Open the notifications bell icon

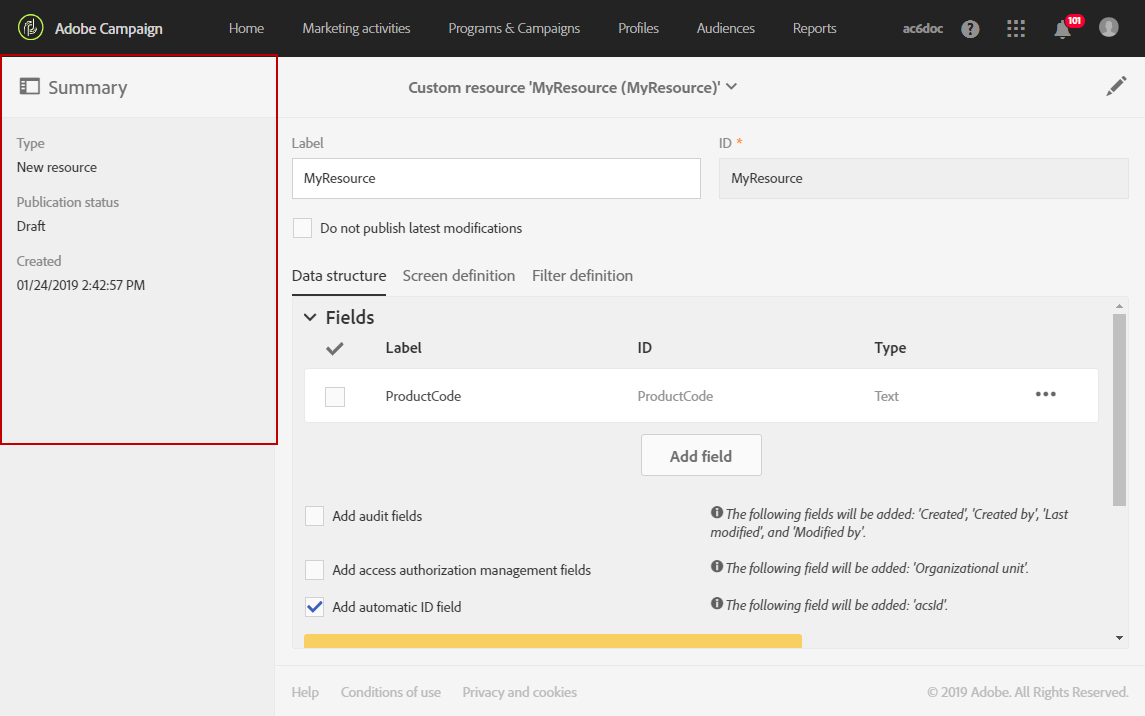pyautogui.click(x=1062, y=30)
